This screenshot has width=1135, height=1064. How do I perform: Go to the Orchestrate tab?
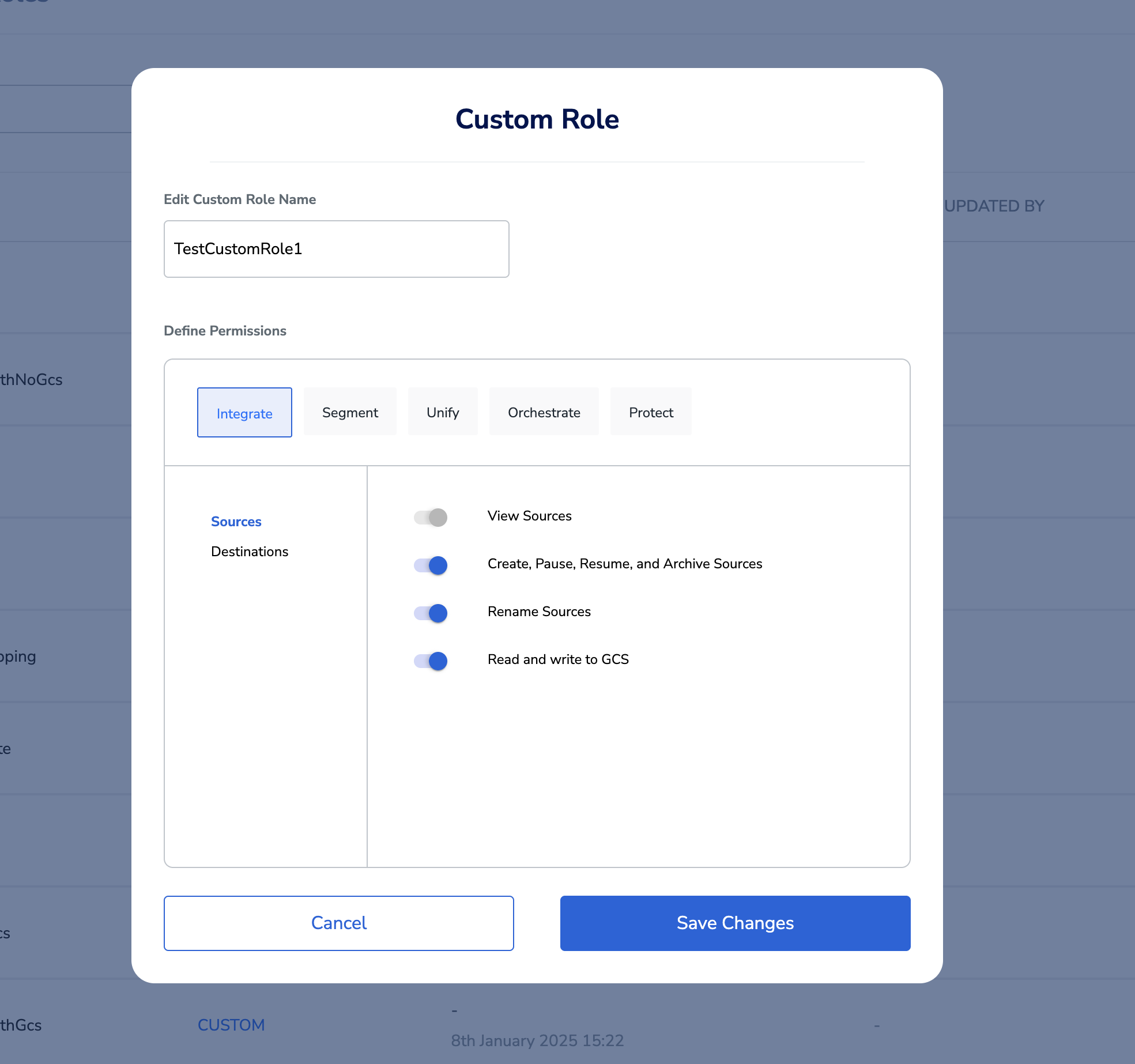coord(544,412)
